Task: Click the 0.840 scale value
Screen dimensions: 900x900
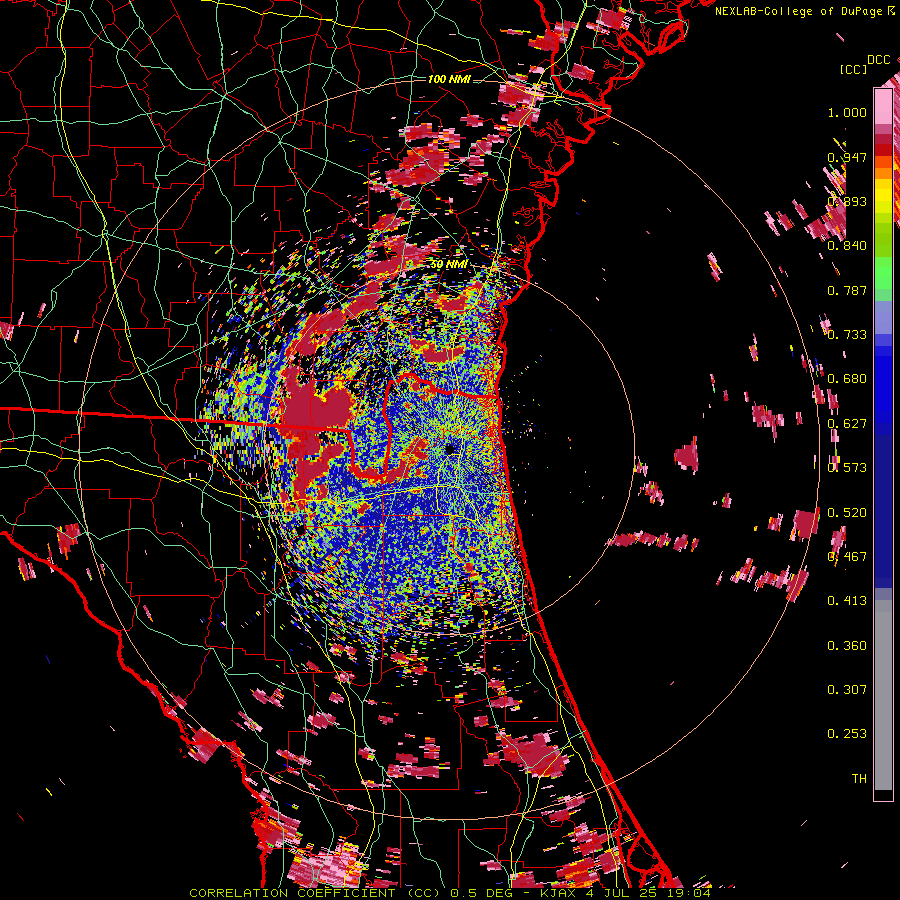Action: [x=847, y=245]
